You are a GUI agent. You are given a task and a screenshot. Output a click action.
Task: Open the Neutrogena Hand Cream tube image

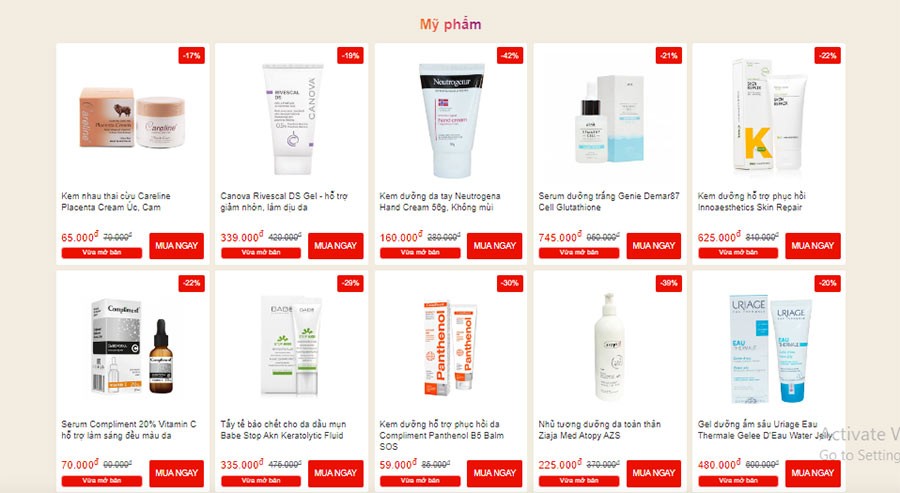pyautogui.click(x=451, y=119)
